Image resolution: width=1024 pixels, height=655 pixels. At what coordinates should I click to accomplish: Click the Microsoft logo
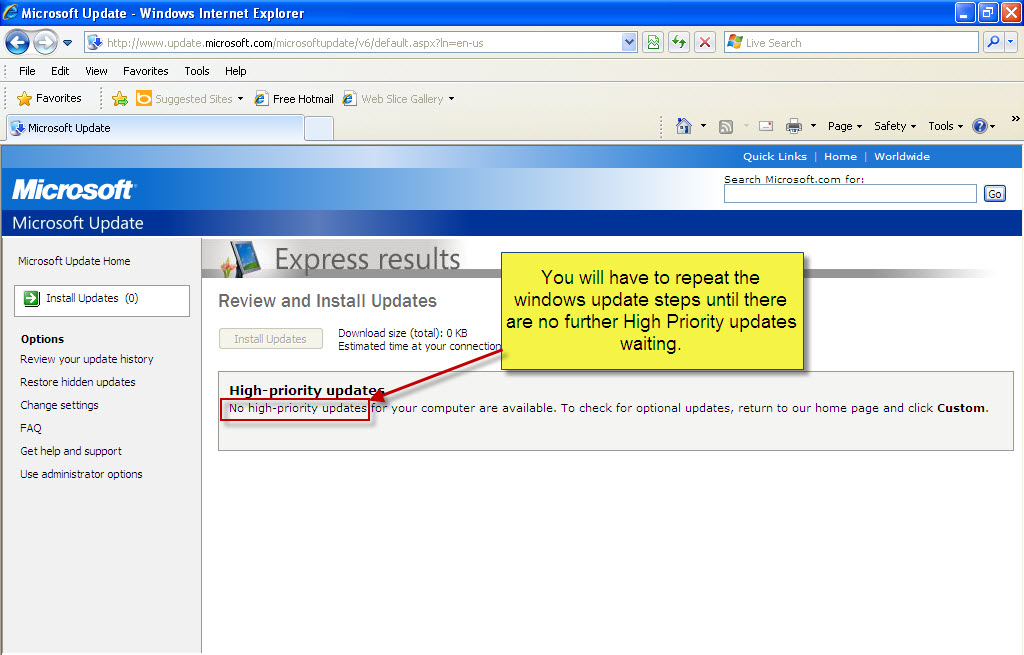[x=73, y=190]
